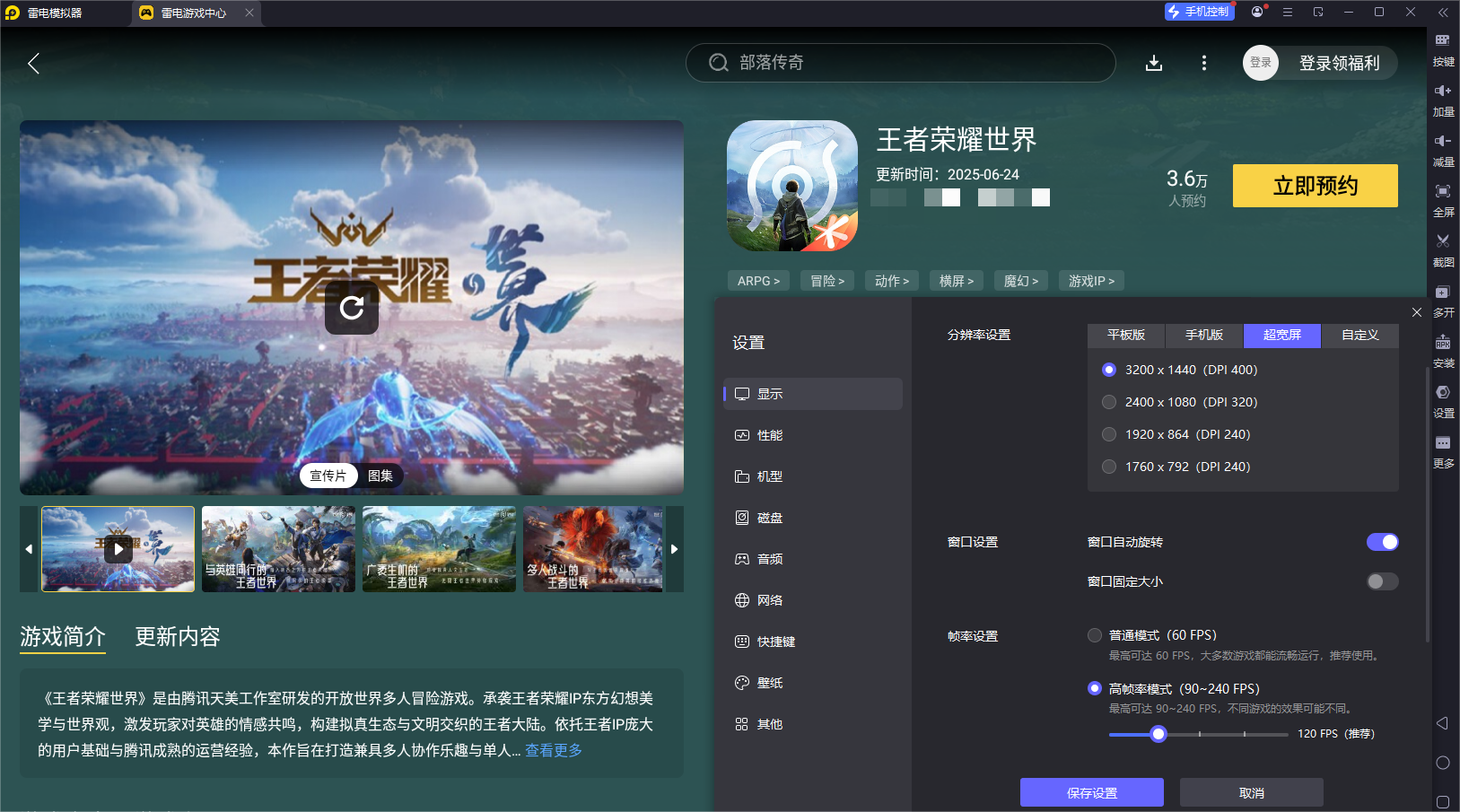Click 保存设置 button
This screenshot has height=812, width=1460.
coord(1092,793)
